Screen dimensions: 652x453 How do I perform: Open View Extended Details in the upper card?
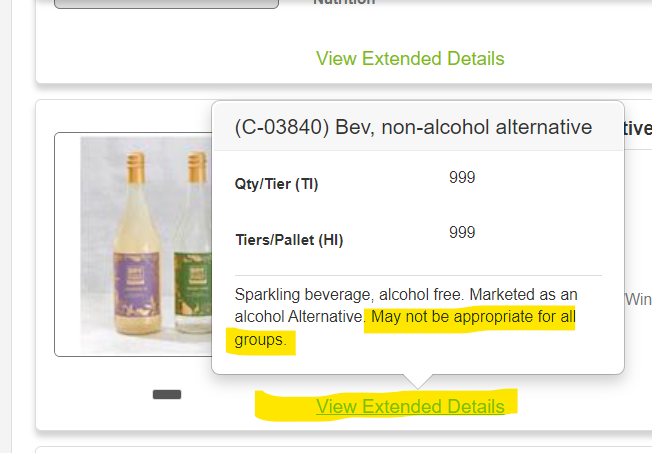pyautogui.click(x=410, y=58)
